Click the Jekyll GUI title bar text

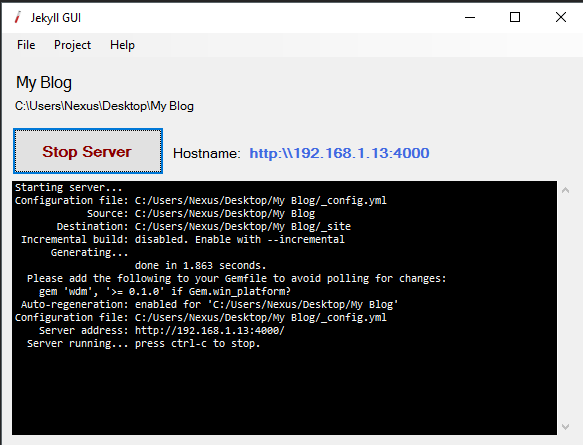point(56,18)
